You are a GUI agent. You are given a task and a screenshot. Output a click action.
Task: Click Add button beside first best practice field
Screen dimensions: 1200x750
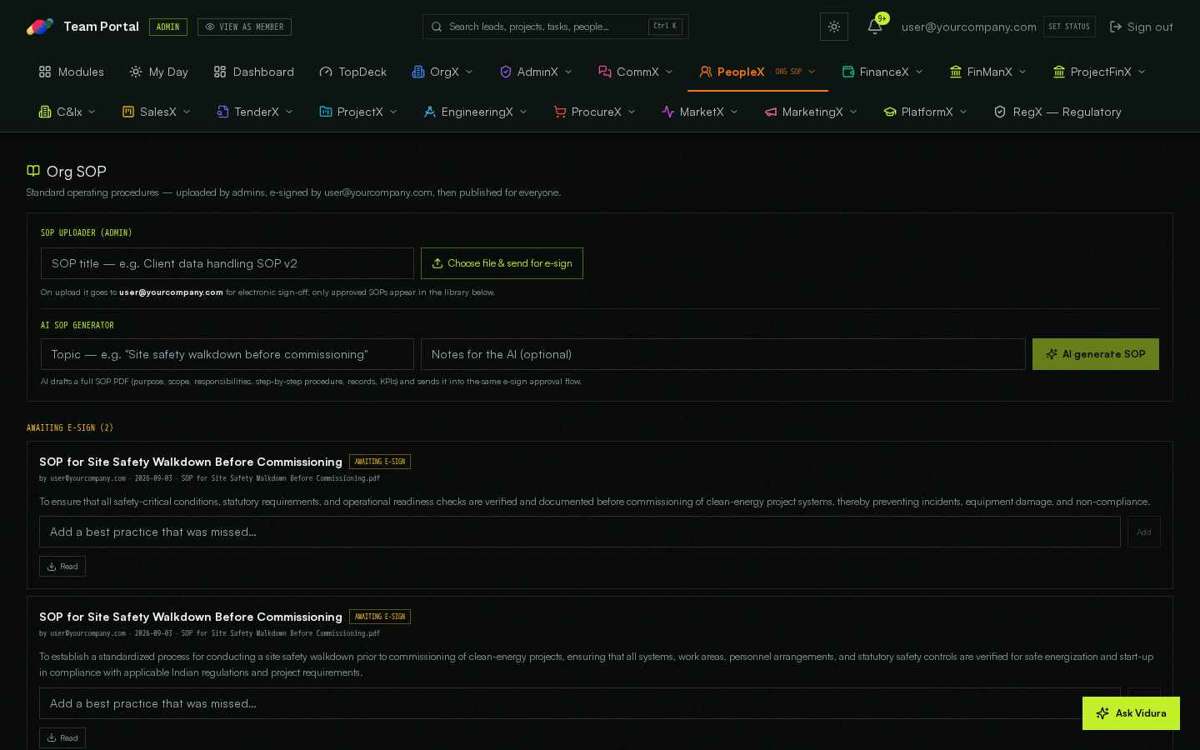coord(1144,532)
